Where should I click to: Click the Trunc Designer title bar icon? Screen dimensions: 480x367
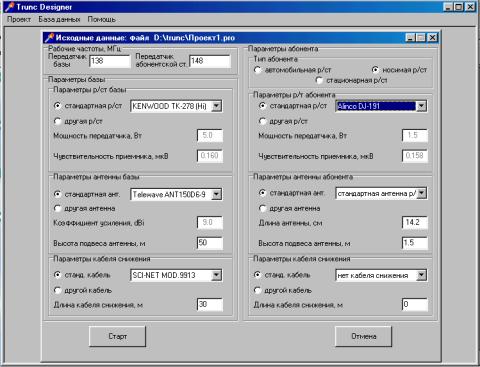coord(9,7)
